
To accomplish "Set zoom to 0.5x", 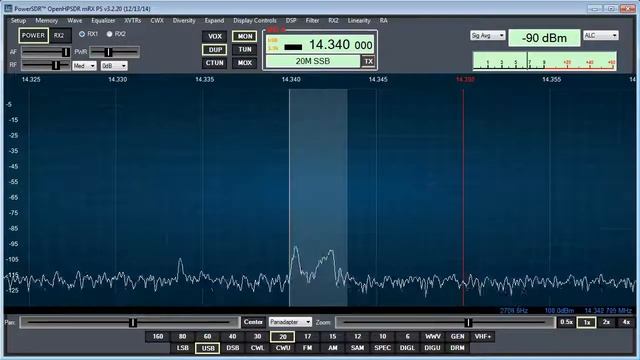I will pos(567,322).
